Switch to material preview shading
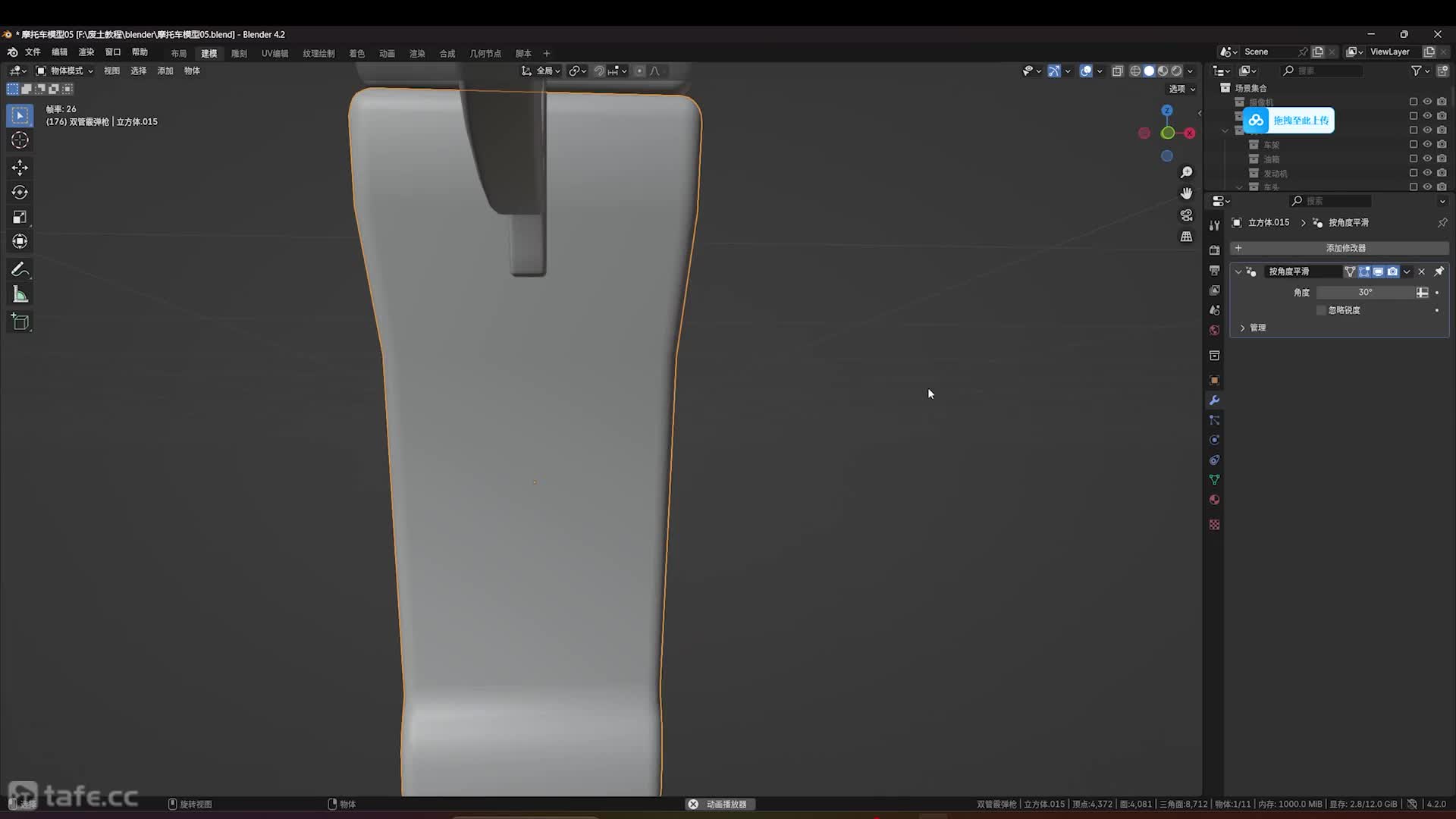 (x=1163, y=71)
